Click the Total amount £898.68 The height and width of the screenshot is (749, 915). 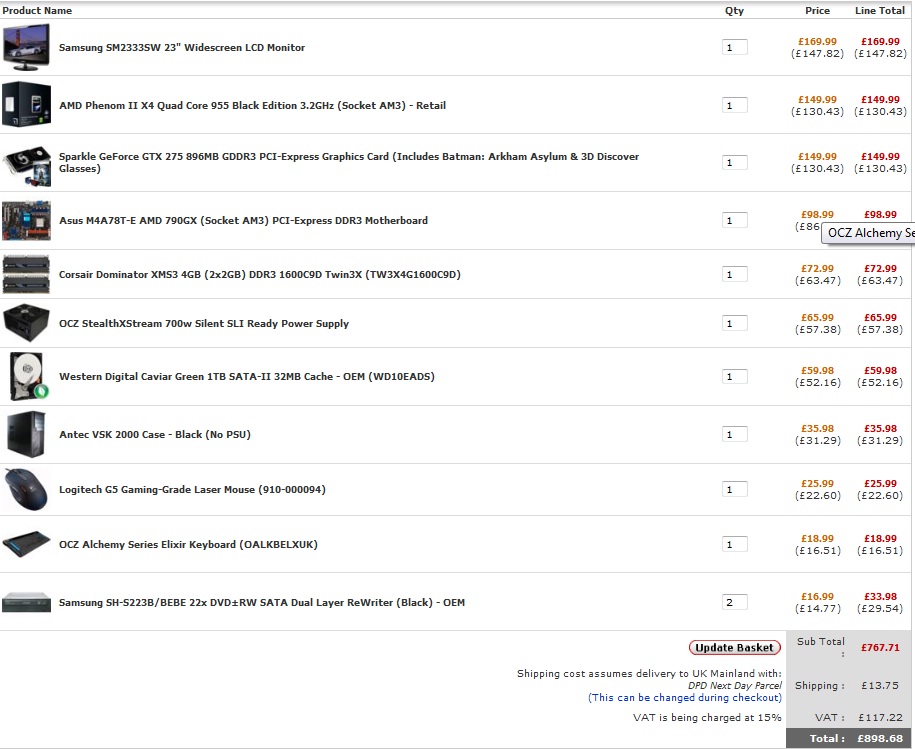click(x=880, y=738)
